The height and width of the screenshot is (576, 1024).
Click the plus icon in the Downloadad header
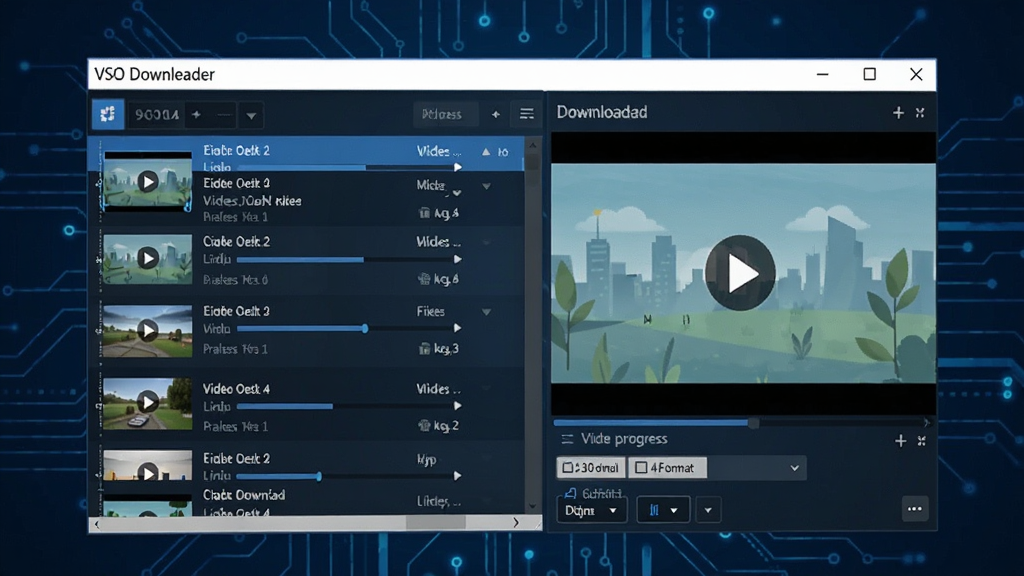898,113
